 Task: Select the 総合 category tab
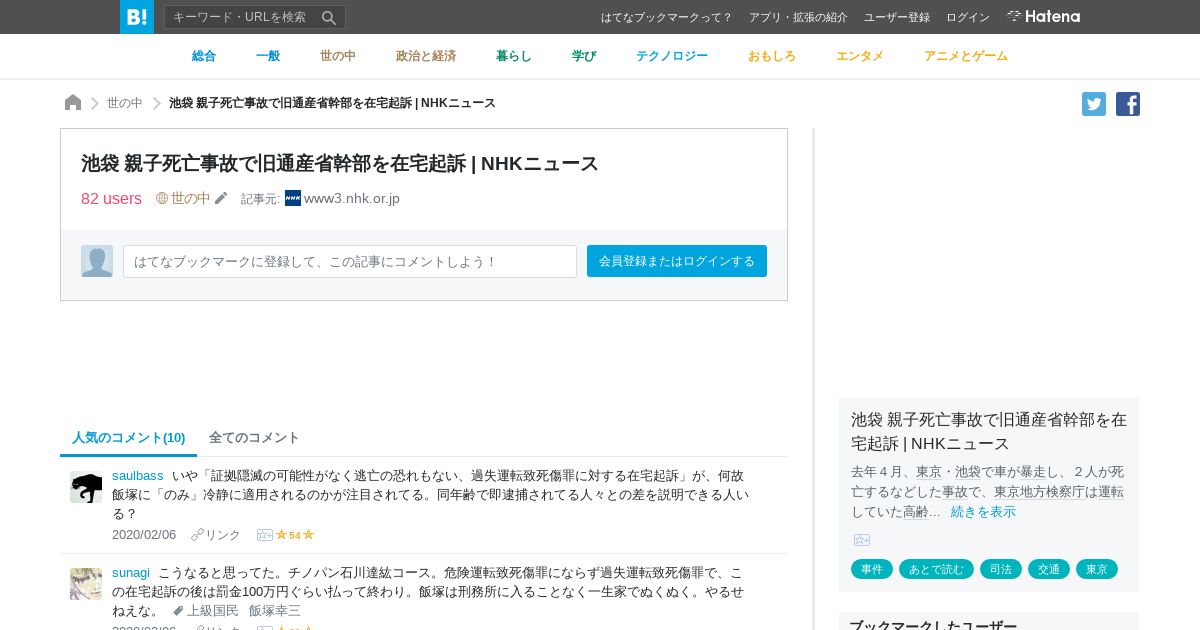[x=204, y=56]
